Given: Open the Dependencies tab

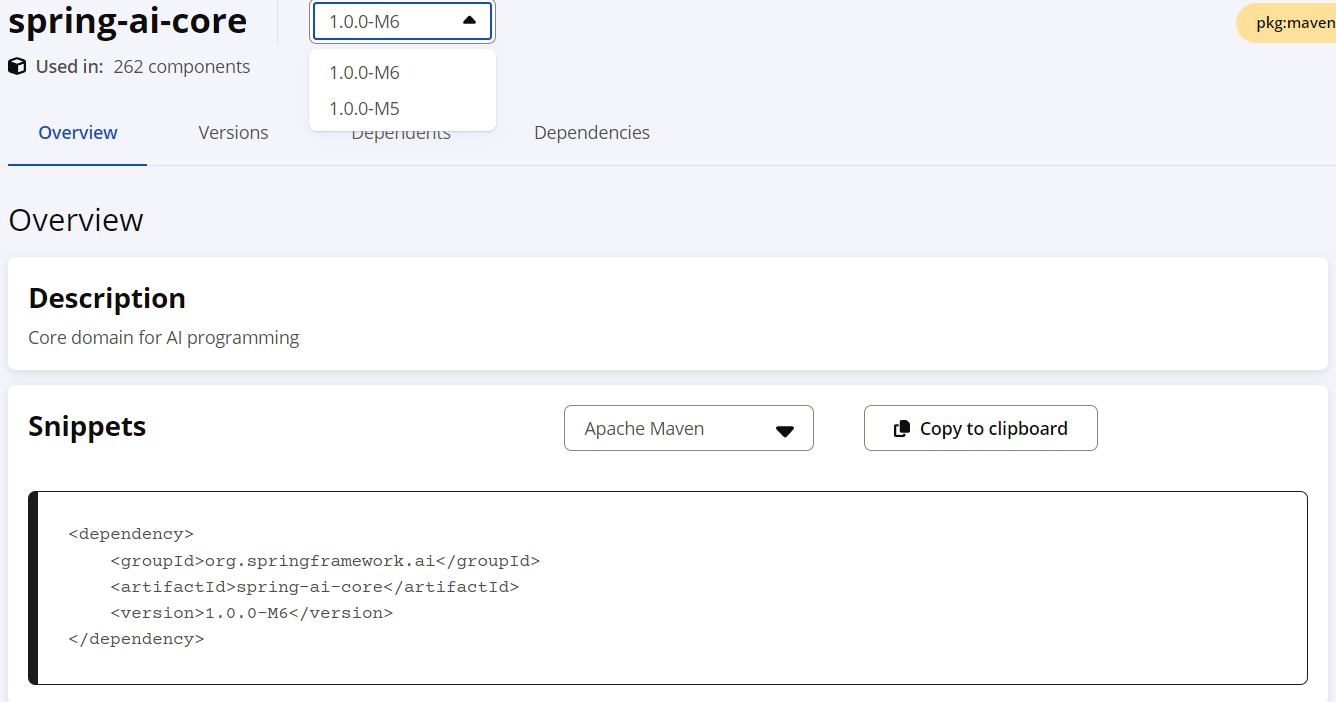Looking at the screenshot, I should (x=592, y=132).
